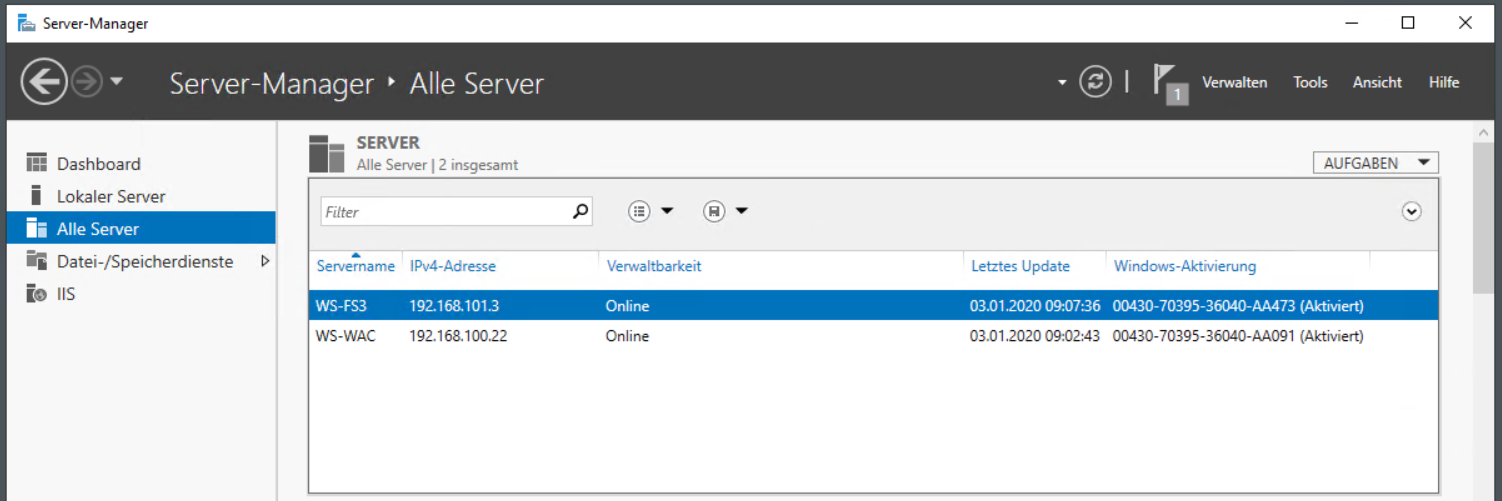
Task: Open dropdown arrow next to save query
Action: click(x=741, y=211)
